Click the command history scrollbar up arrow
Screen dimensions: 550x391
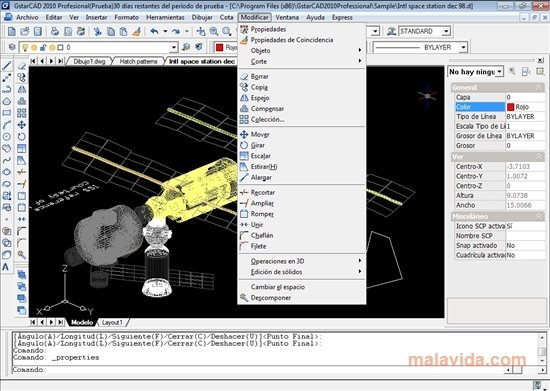pyautogui.click(x=542, y=337)
